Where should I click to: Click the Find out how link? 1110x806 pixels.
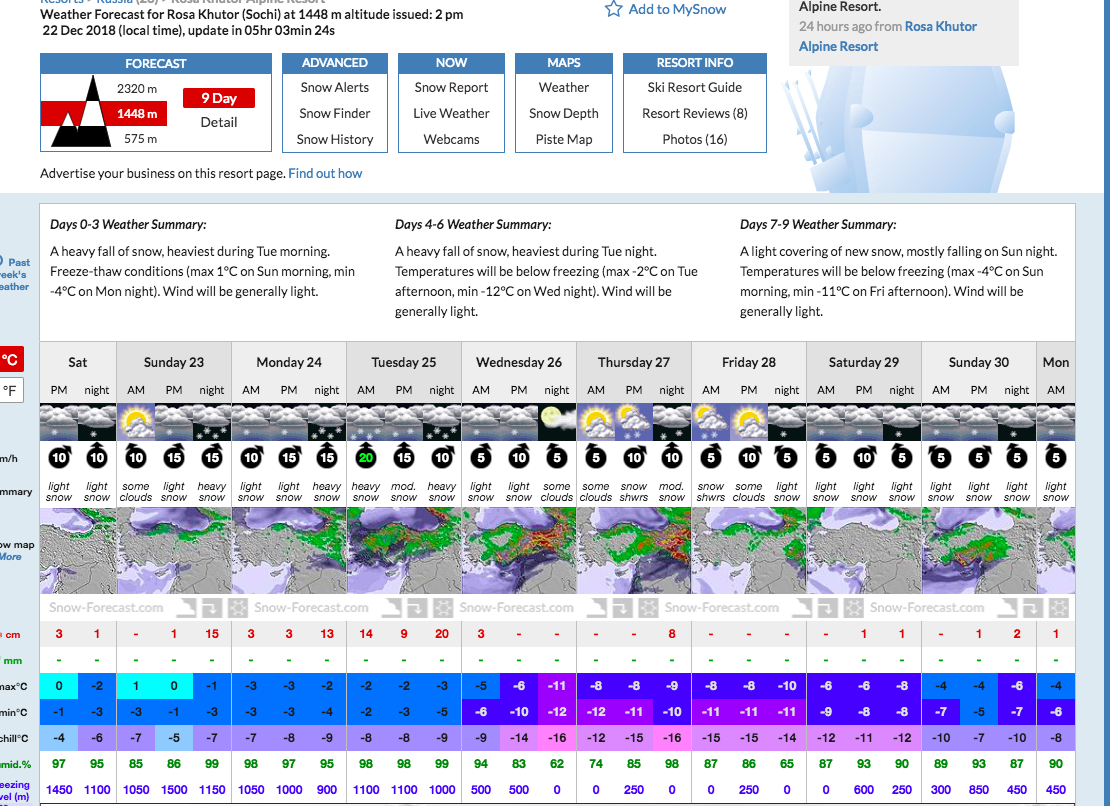point(325,173)
